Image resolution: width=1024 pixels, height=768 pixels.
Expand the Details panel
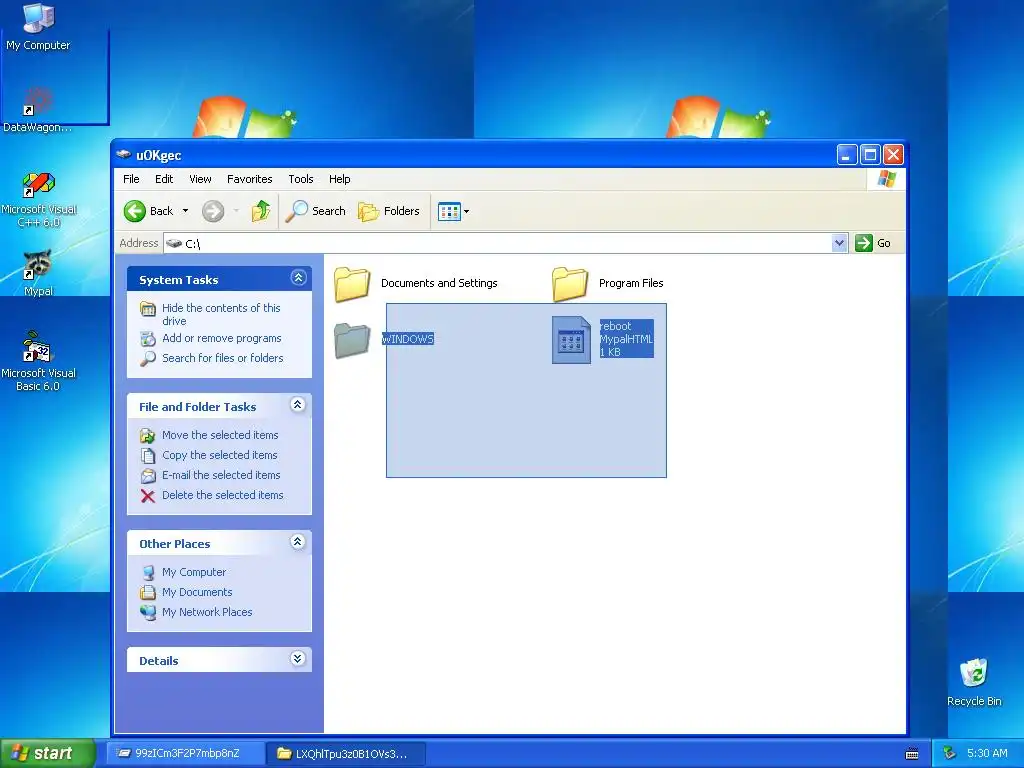tap(298, 659)
